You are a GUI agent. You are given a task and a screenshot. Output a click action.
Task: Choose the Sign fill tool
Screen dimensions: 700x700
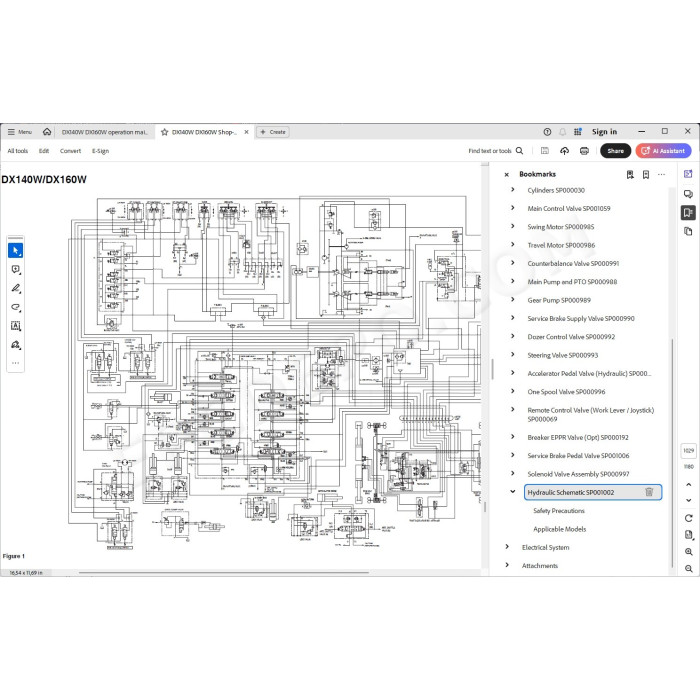click(x=16, y=345)
